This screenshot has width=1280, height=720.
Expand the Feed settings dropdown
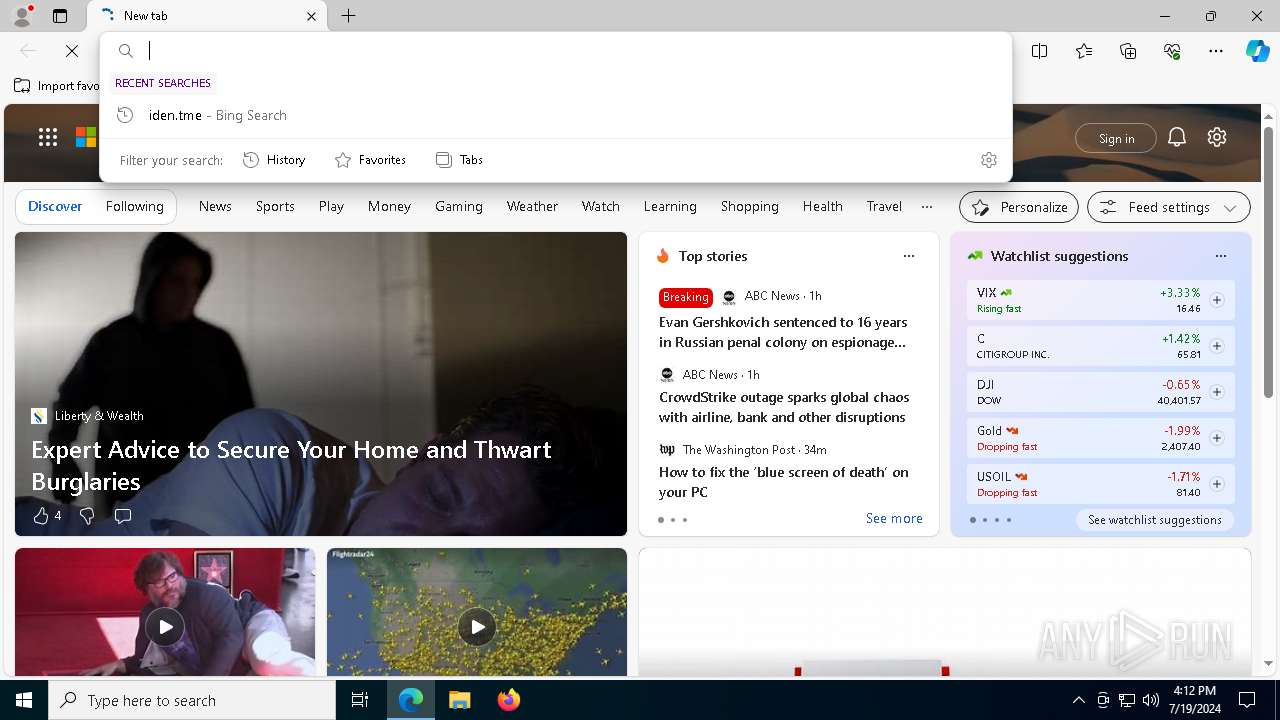1169,207
